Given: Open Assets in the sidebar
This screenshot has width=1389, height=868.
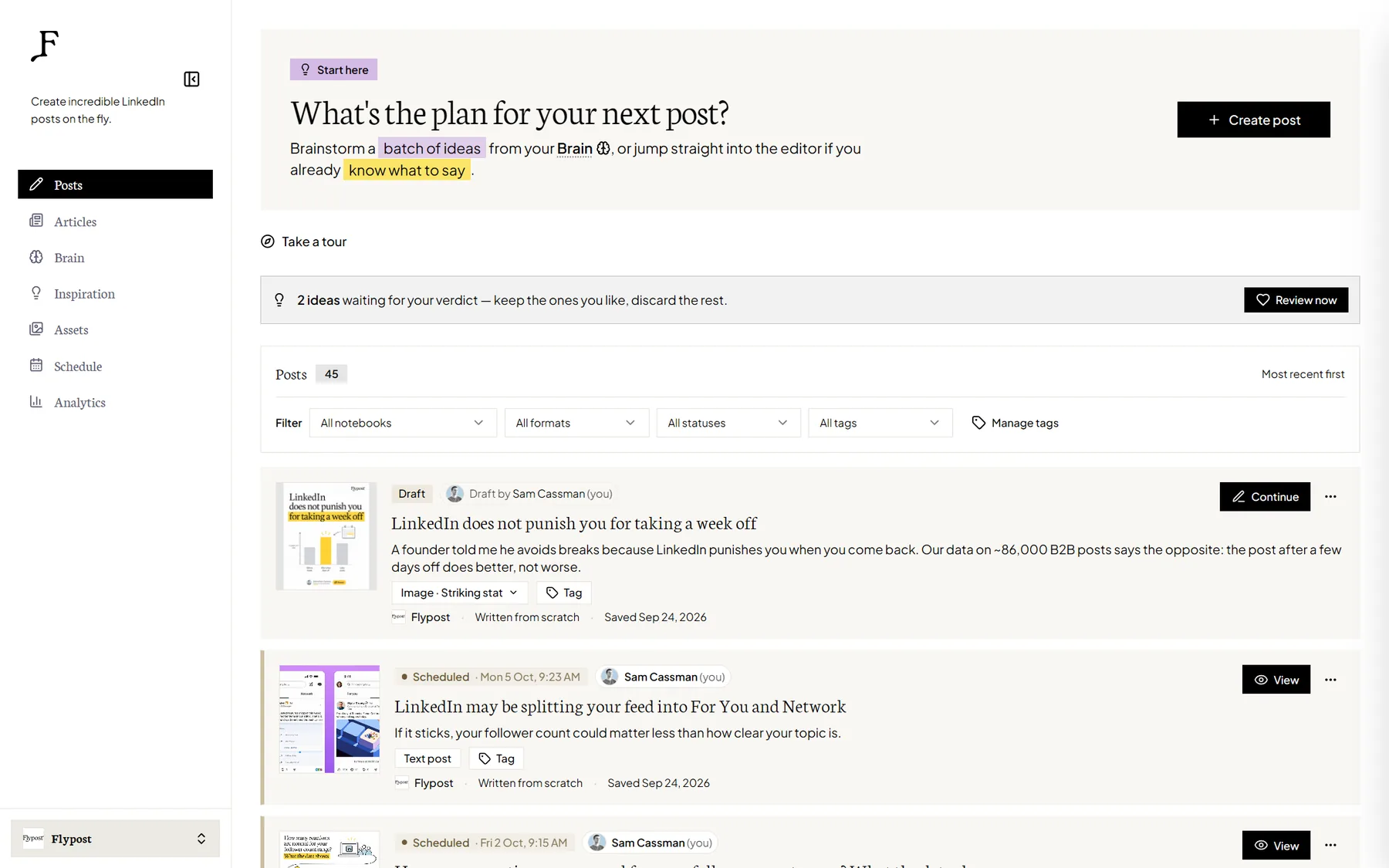Looking at the screenshot, I should click(x=115, y=329).
